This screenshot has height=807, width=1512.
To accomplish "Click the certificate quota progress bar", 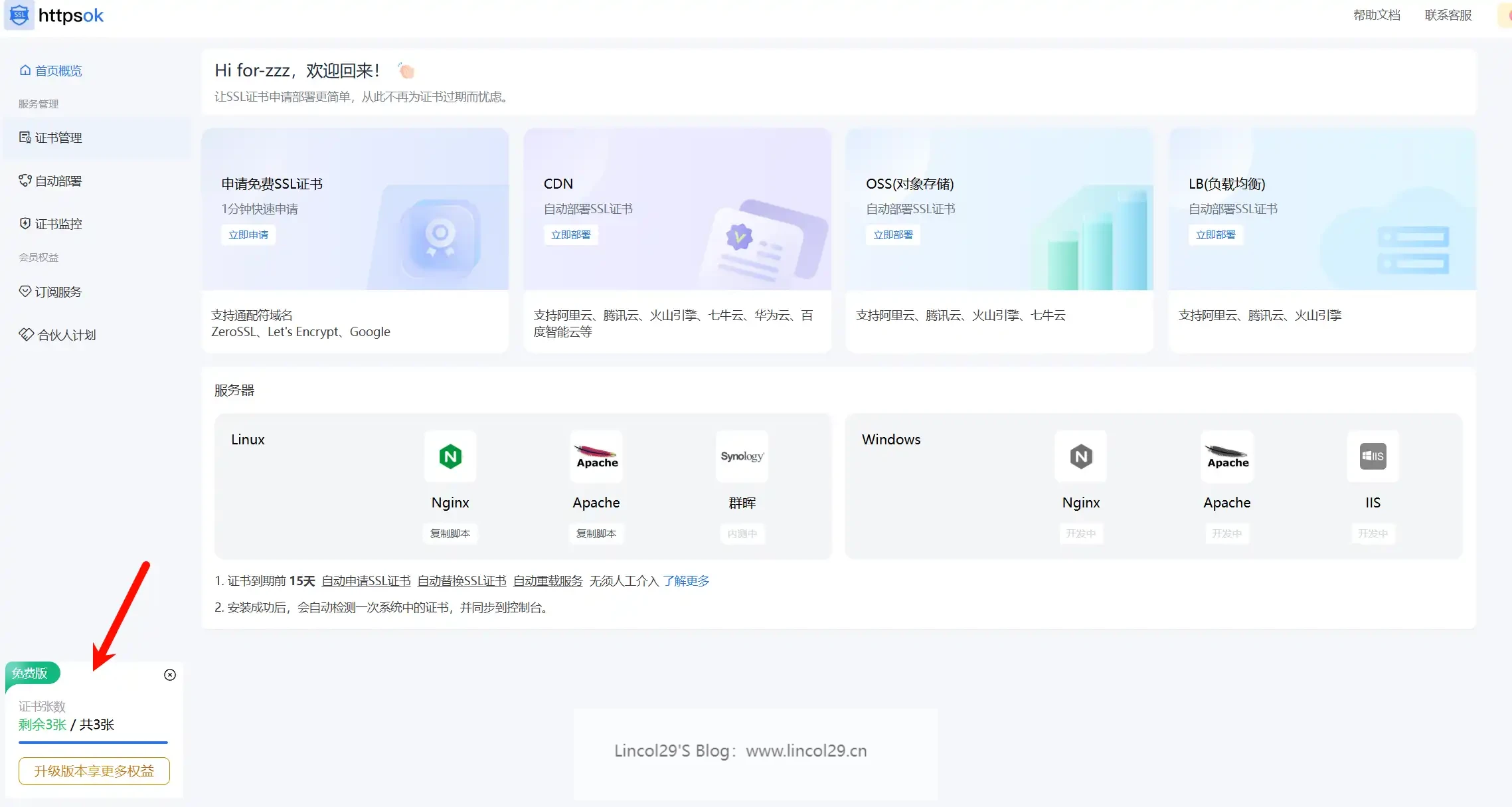I will [93, 743].
